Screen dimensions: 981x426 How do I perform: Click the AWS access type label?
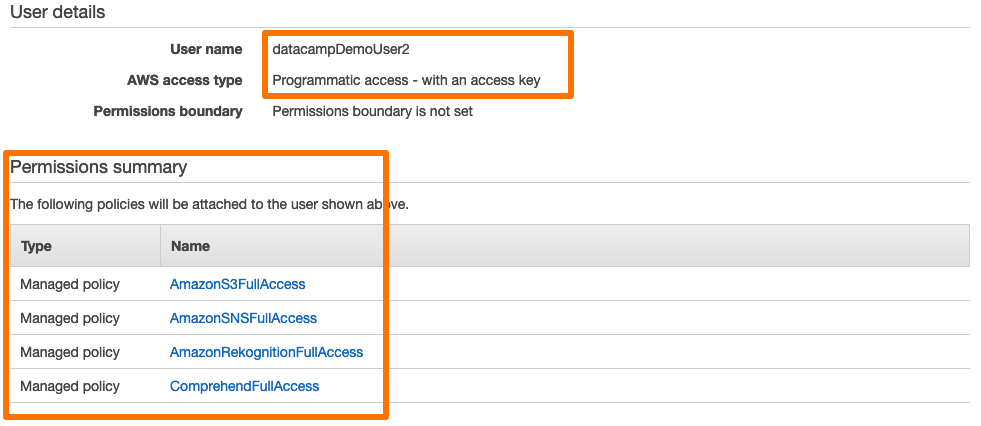pos(185,80)
